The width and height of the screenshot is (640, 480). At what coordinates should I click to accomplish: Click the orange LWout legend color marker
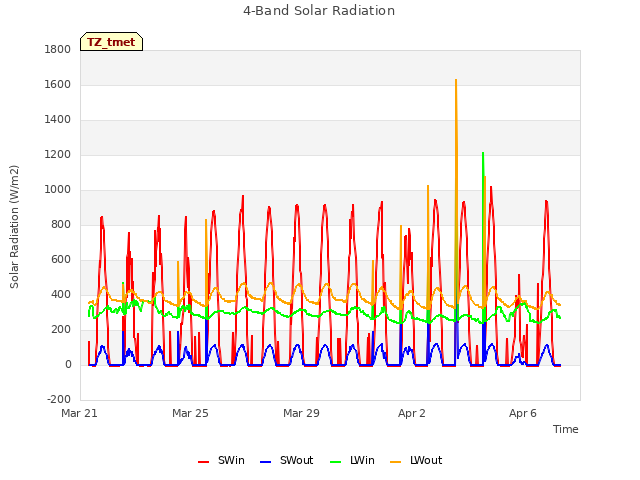pyautogui.click(x=396, y=462)
